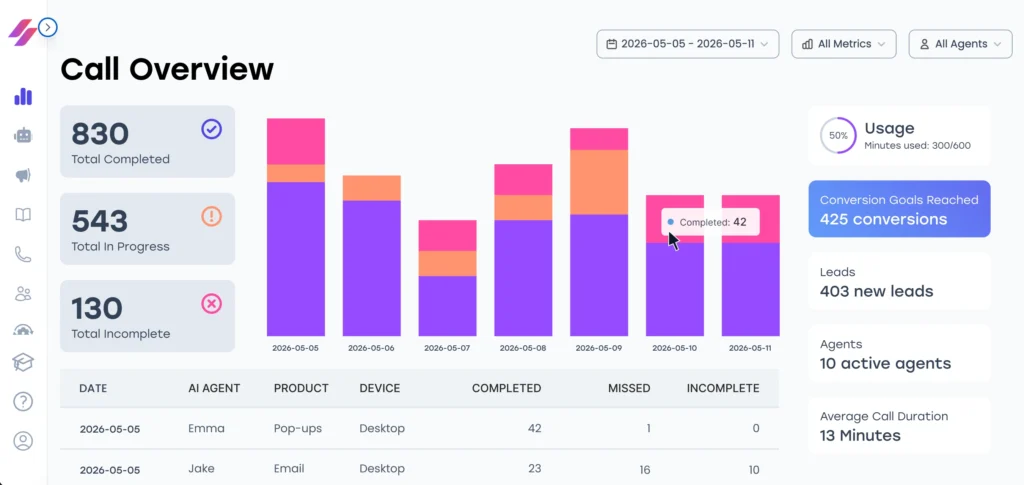Click Jake's incomplete value 10
Screen dimensions: 1024x485
coord(753,471)
